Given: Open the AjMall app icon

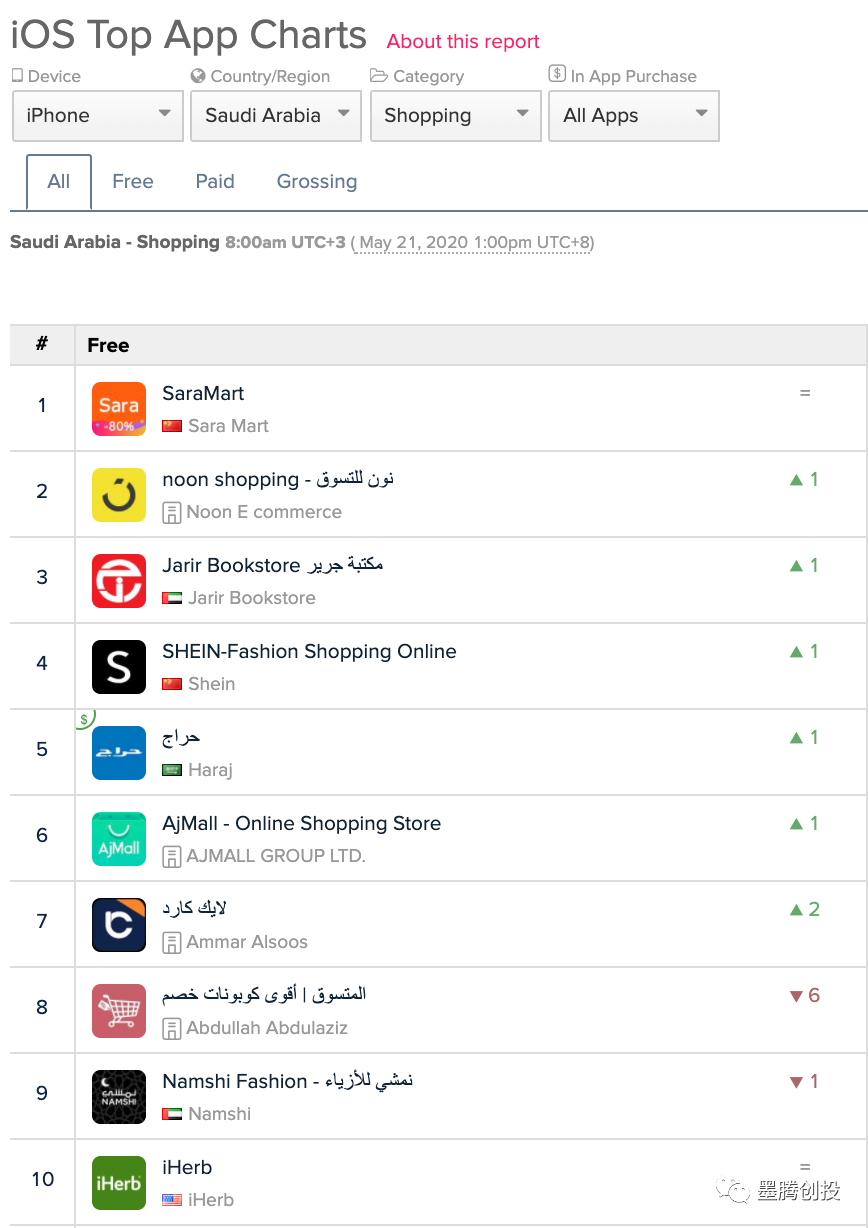Looking at the screenshot, I should click(x=118, y=839).
